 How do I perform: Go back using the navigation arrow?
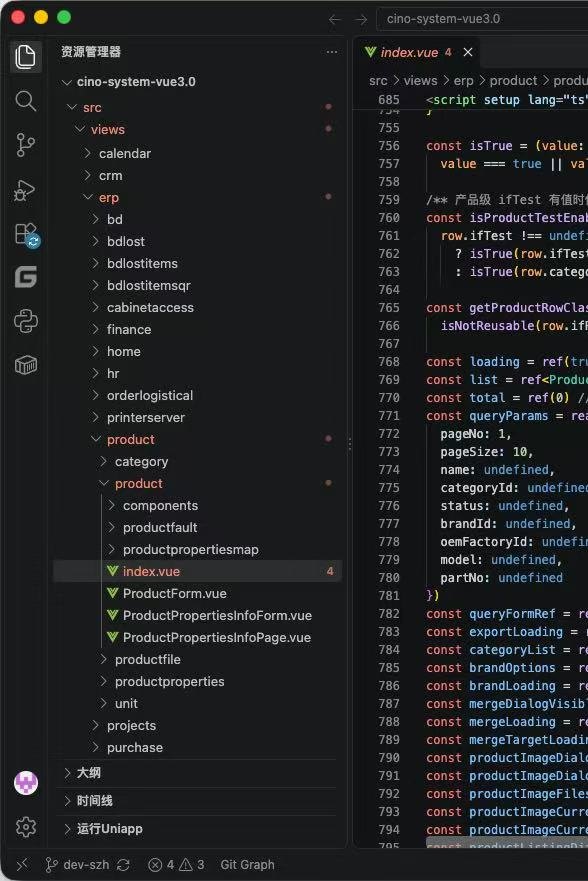coord(335,19)
